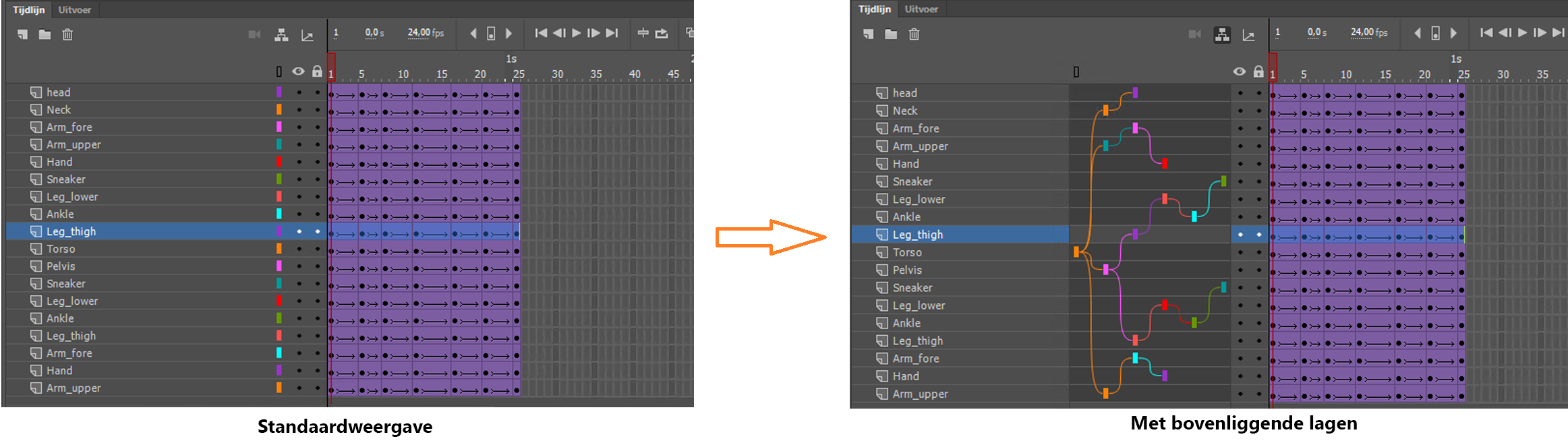The height and width of the screenshot is (445, 1568).
Task: Play the animation in right timeline
Action: [1522, 32]
